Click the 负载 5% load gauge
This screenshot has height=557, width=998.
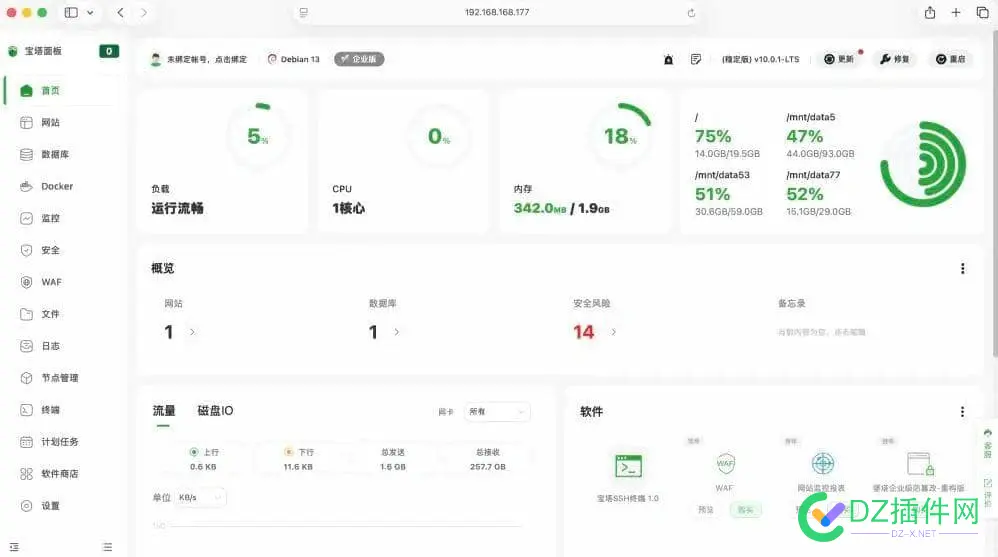(258, 136)
